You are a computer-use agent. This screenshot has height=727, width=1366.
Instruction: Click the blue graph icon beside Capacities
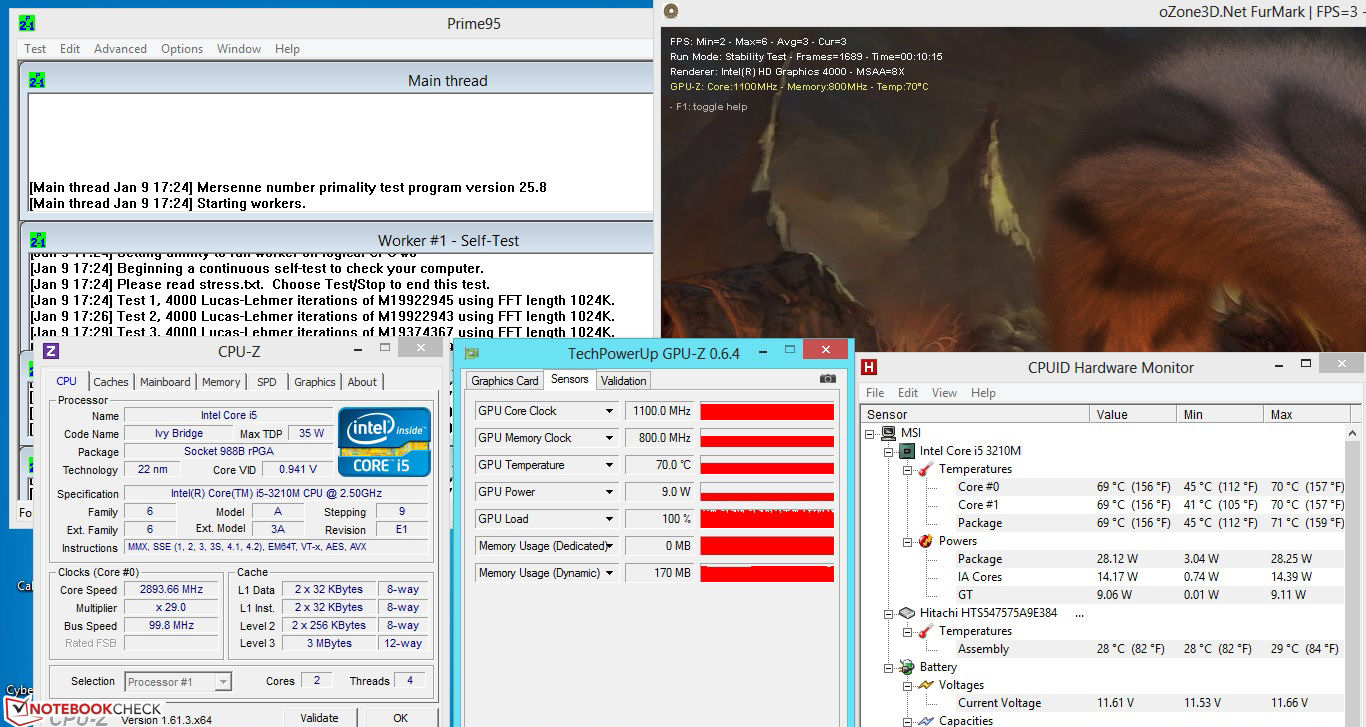point(925,720)
